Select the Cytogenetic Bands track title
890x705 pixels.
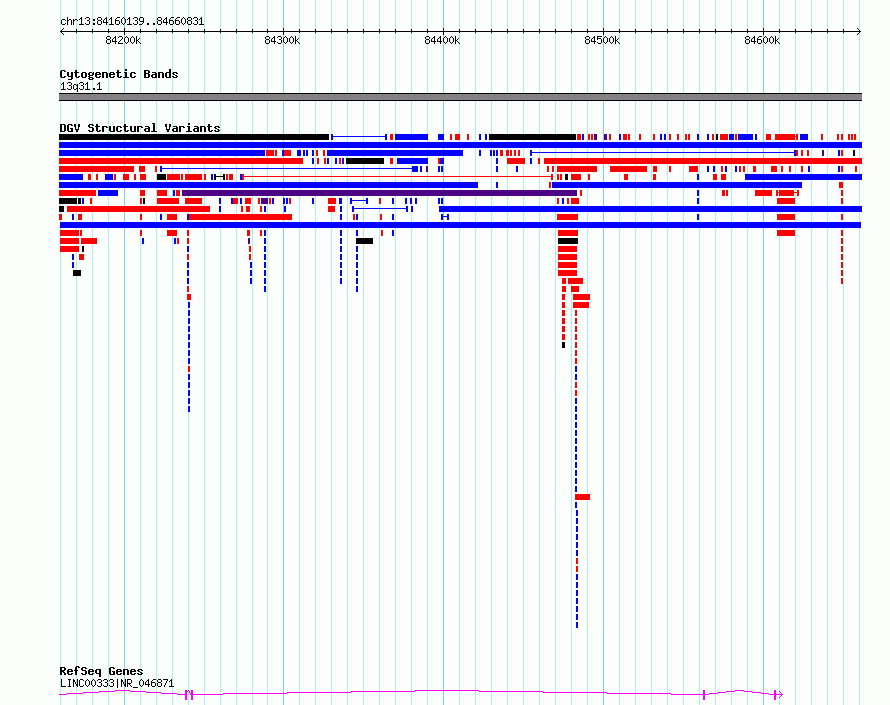click(x=119, y=74)
